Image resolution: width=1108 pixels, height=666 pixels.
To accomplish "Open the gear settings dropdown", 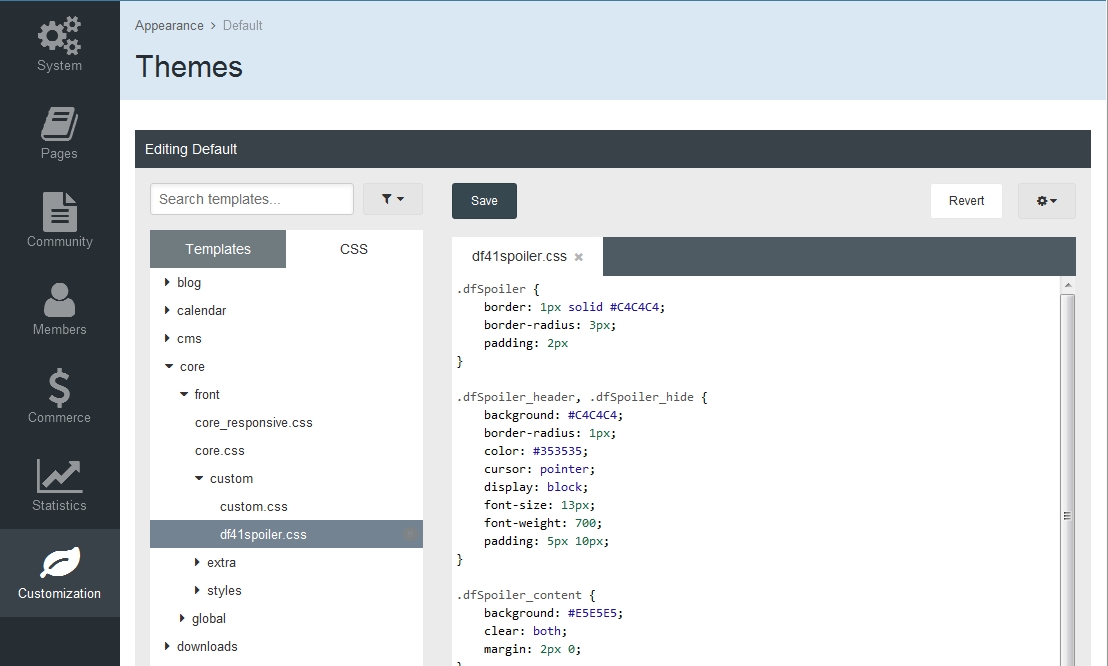I will (x=1046, y=200).
